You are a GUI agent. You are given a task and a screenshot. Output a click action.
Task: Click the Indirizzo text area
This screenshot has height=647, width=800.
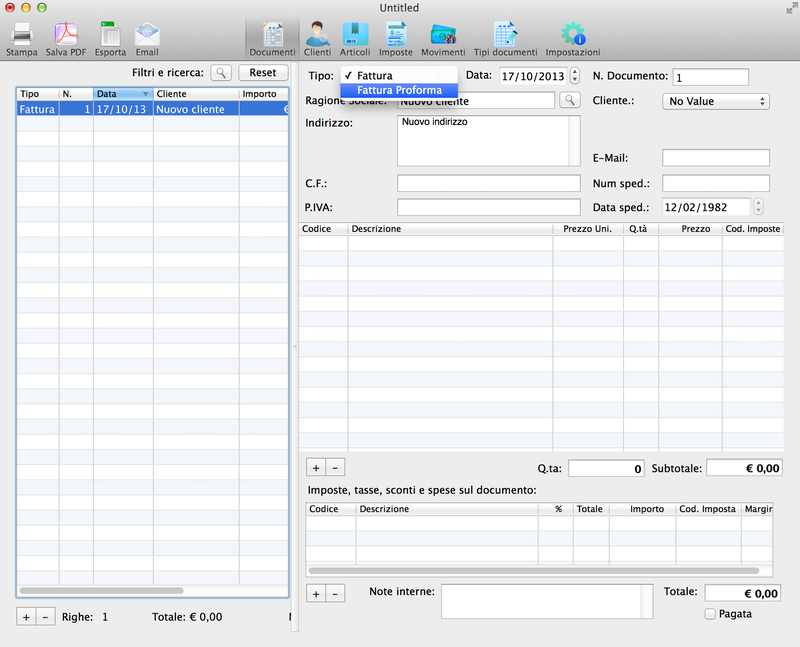(x=488, y=140)
